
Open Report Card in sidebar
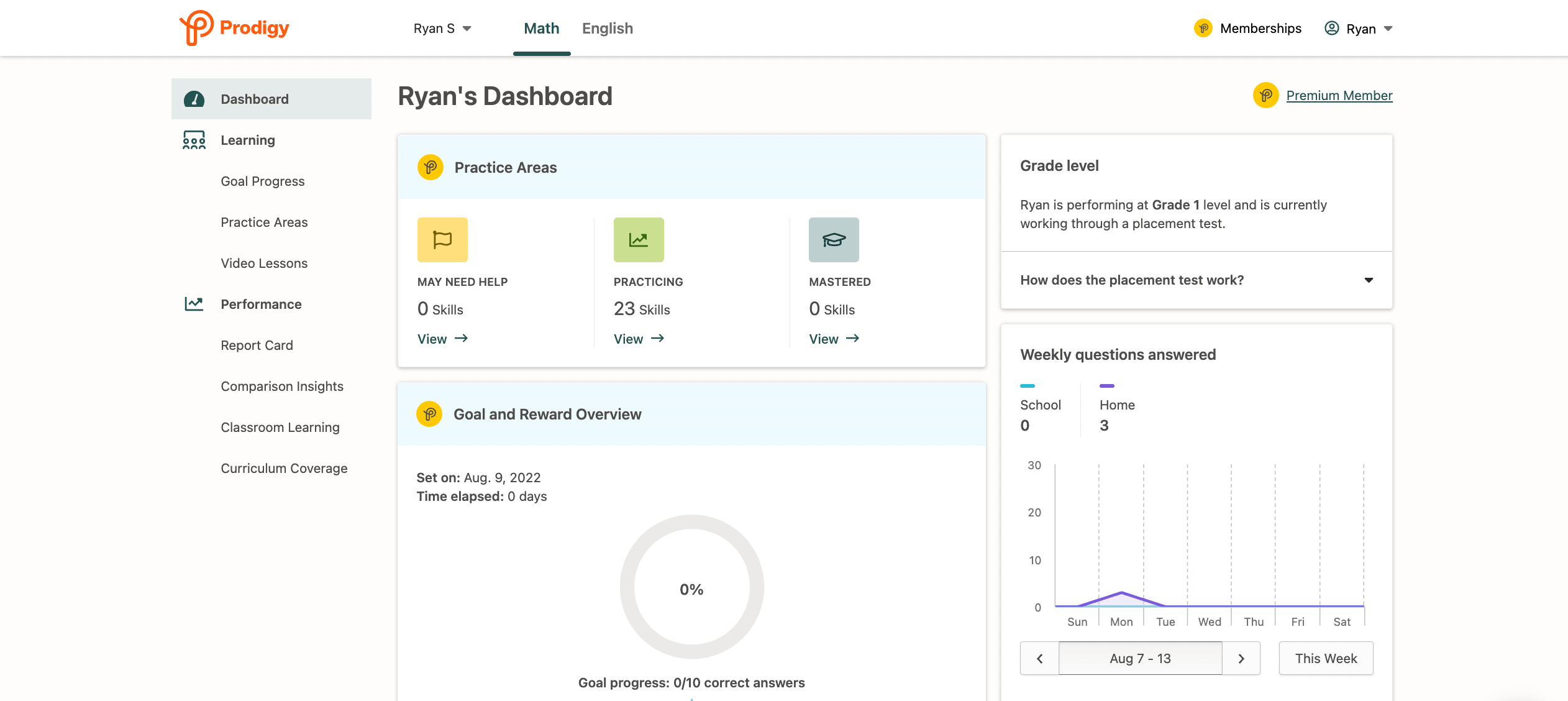(257, 345)
